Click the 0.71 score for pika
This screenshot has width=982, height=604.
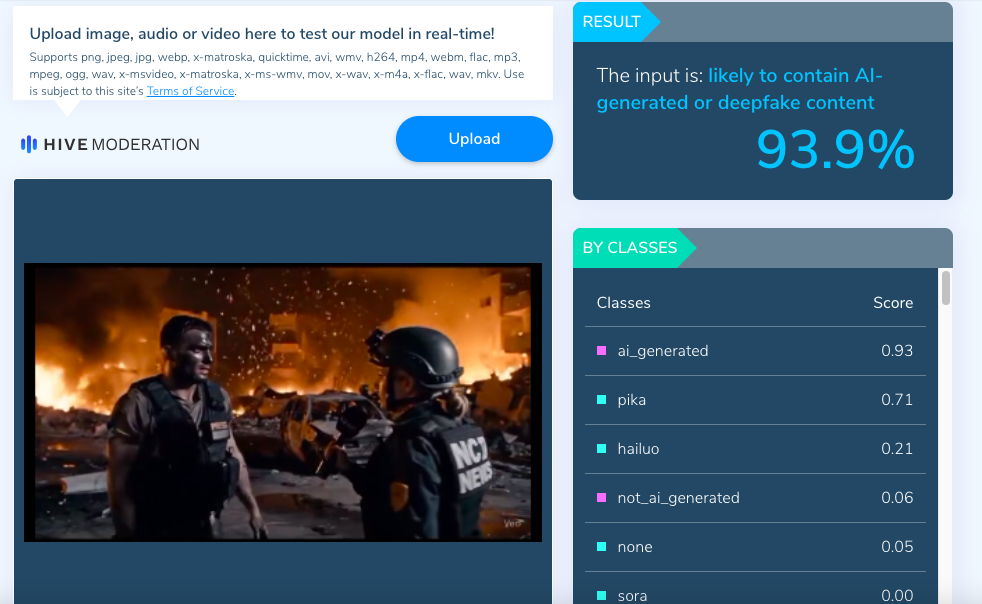(x=896, y=400)
